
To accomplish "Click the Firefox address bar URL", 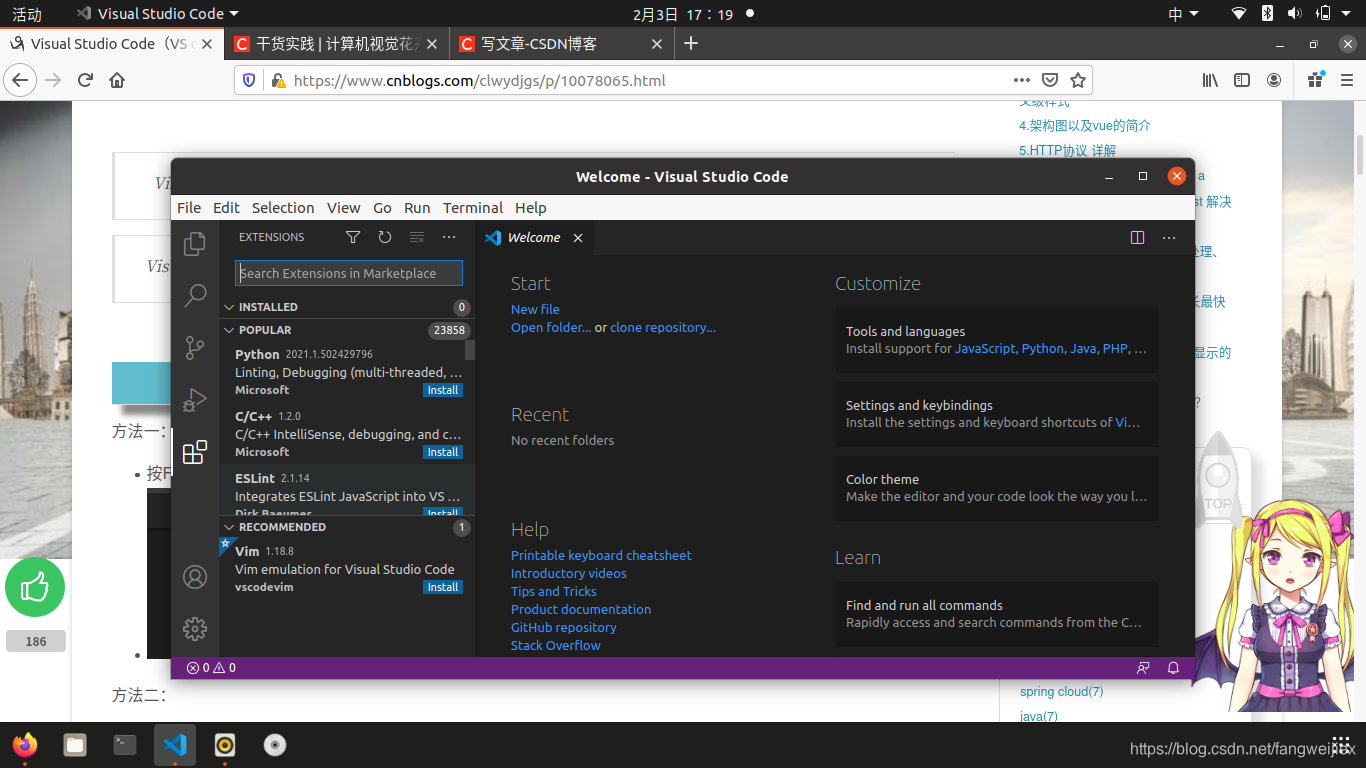I will [480, 80].
